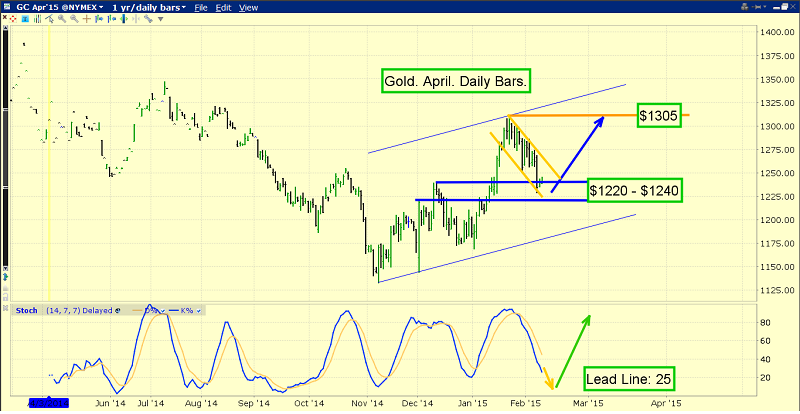Click the red X icon in chart toolbar
The height and width of the screenshot is (414, 800).
coord(4,17)
